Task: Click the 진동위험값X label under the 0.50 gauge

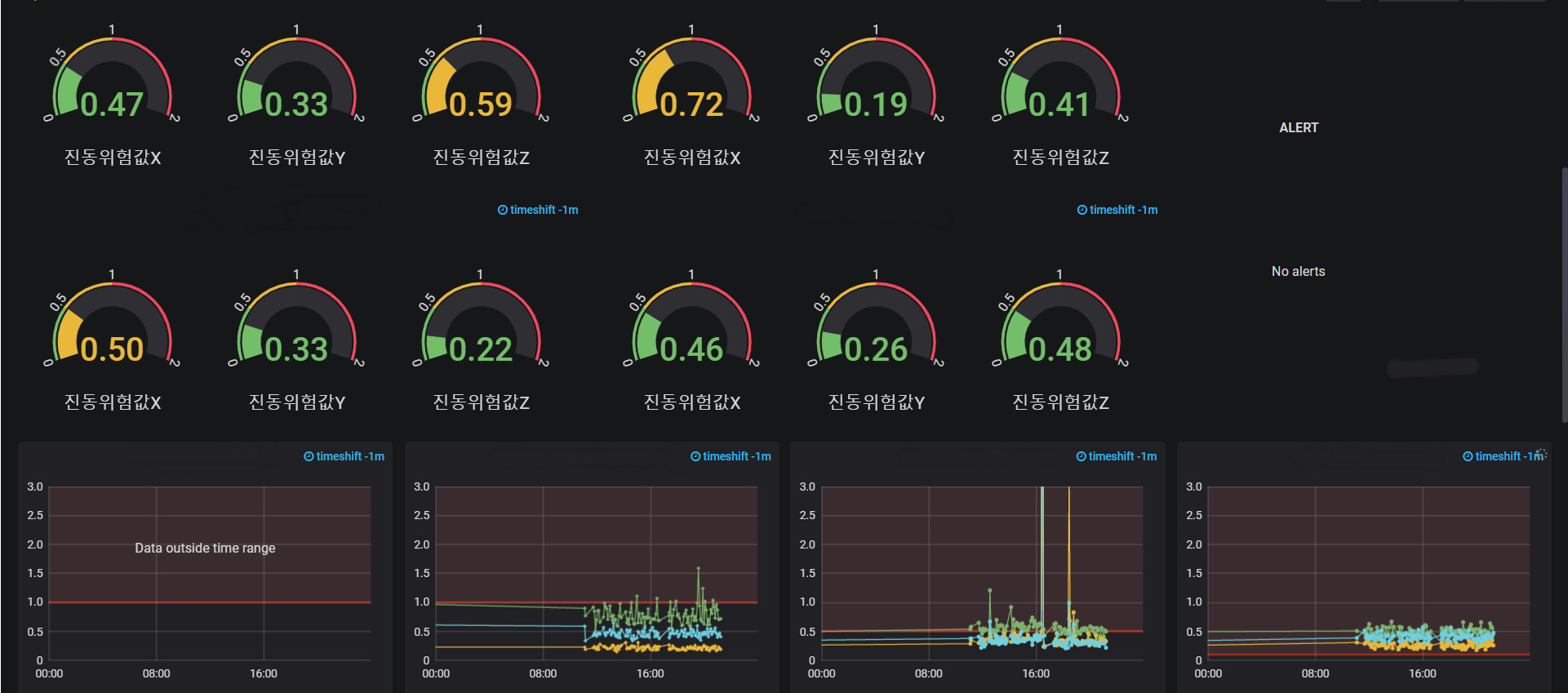Action: coord(113,402)
